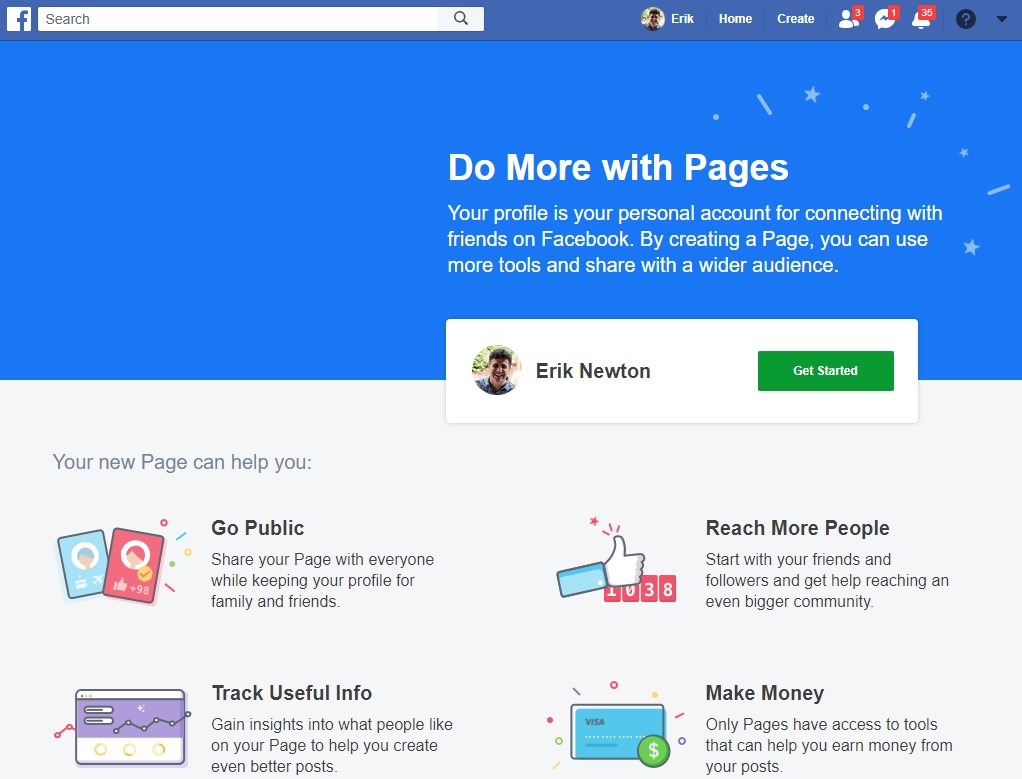The width and height of the screenshot is (1022, 779).
Task: Click the Do More with Pages title
Action: point(618,168)
